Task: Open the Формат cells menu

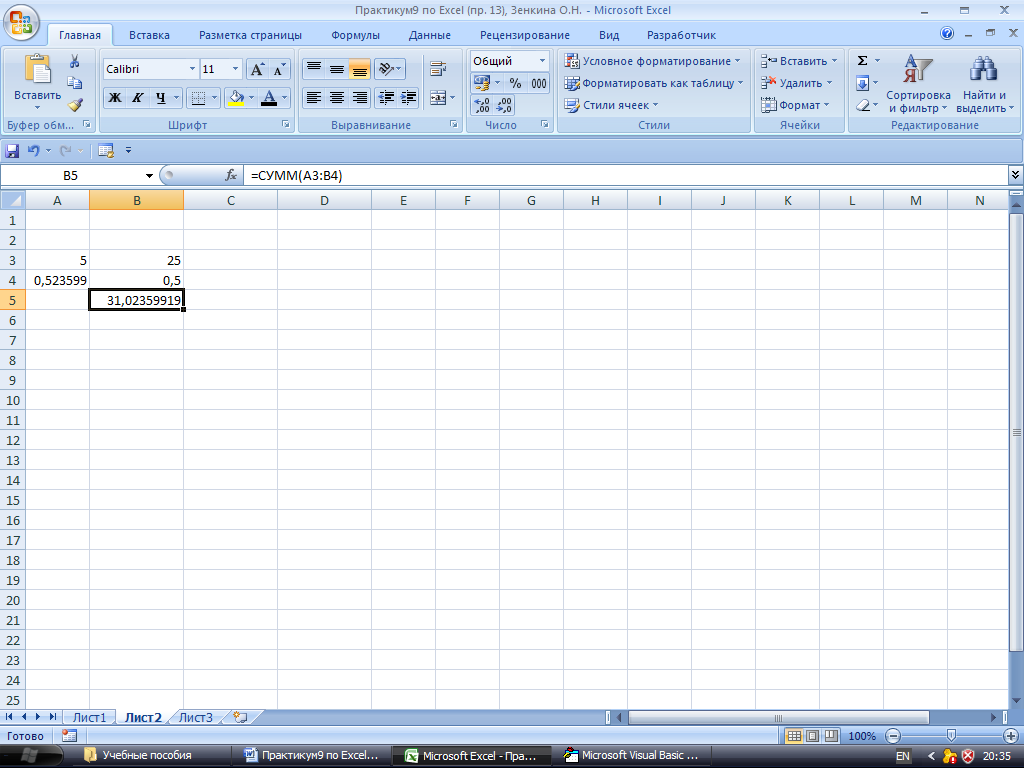Action: 795,105
